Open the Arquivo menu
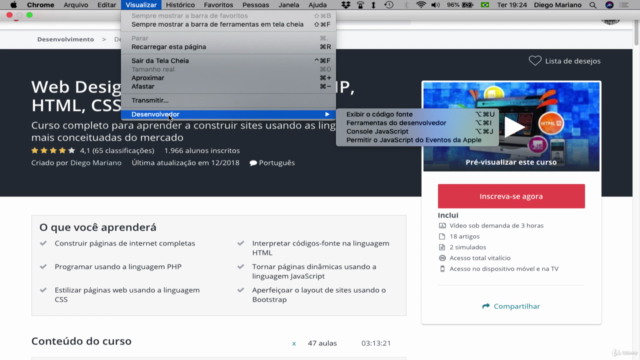Image resolution: width=640 pixels, height=360 pixels. pos(76,5)
